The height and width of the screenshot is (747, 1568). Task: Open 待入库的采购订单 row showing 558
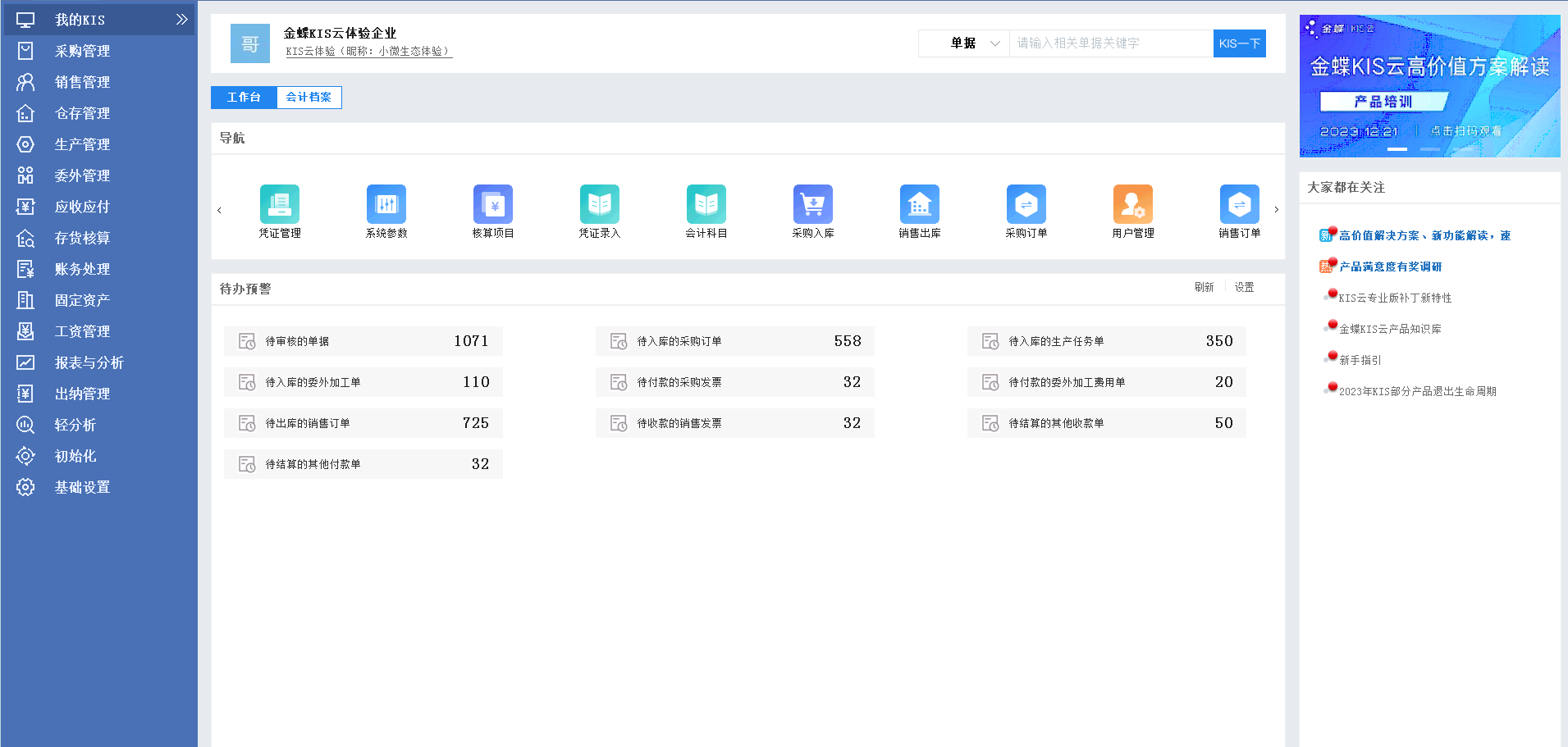point(735,341)
